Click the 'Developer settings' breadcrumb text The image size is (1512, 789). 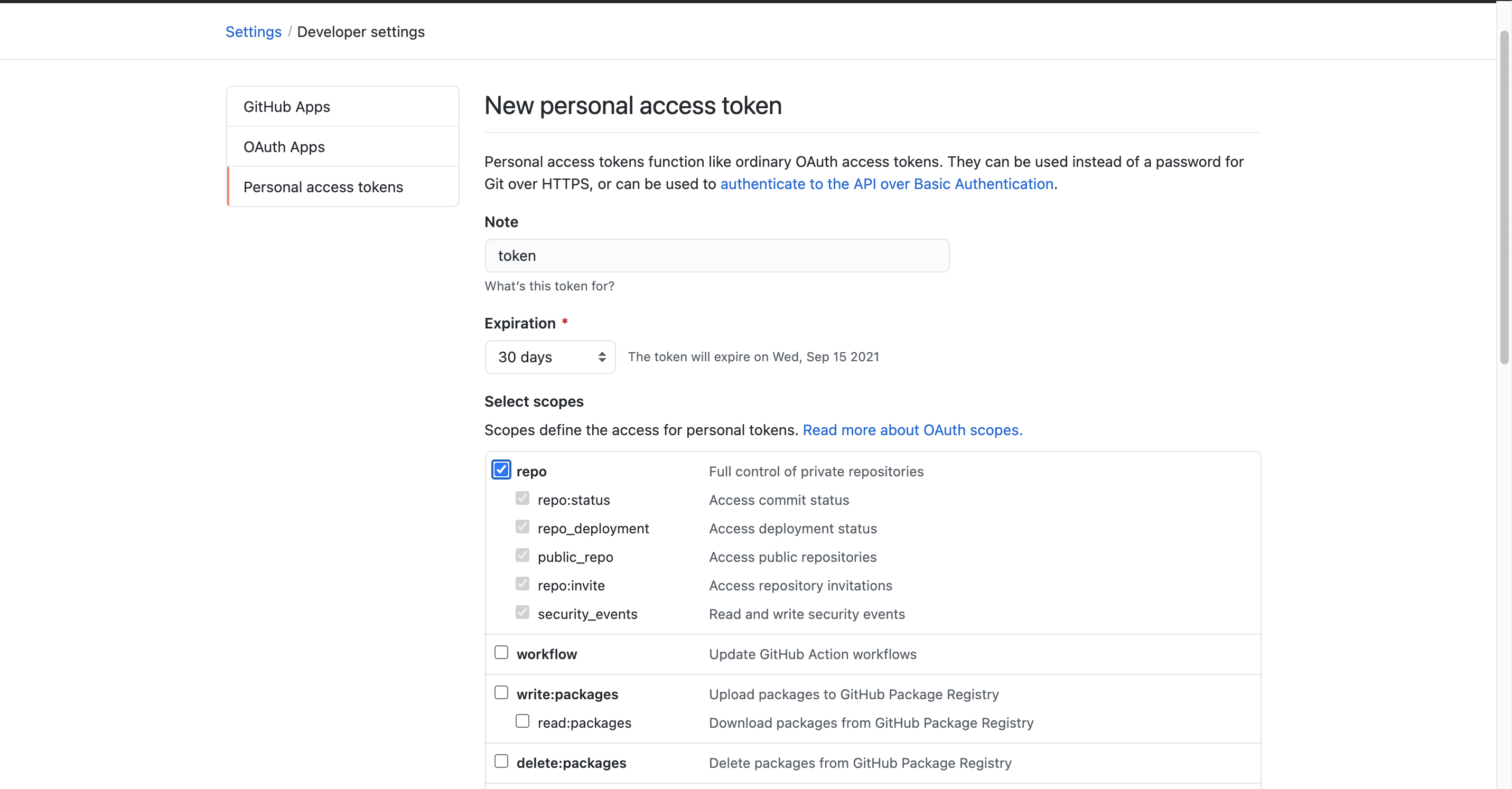[x=360, y=32]
